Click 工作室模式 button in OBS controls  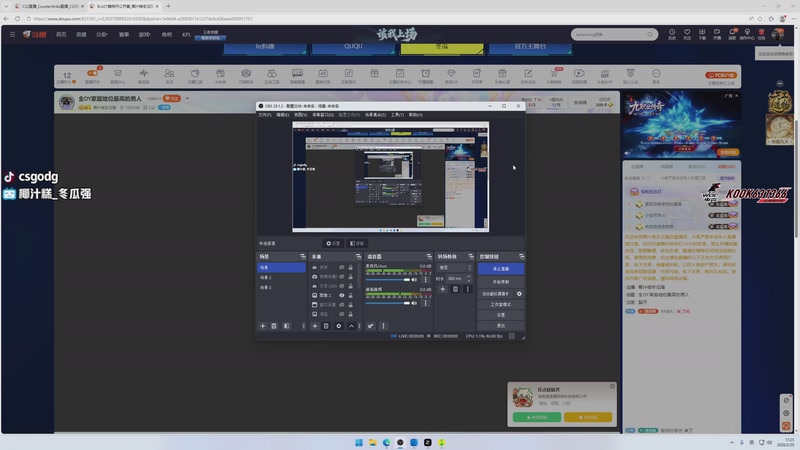[x=501, y=305]
